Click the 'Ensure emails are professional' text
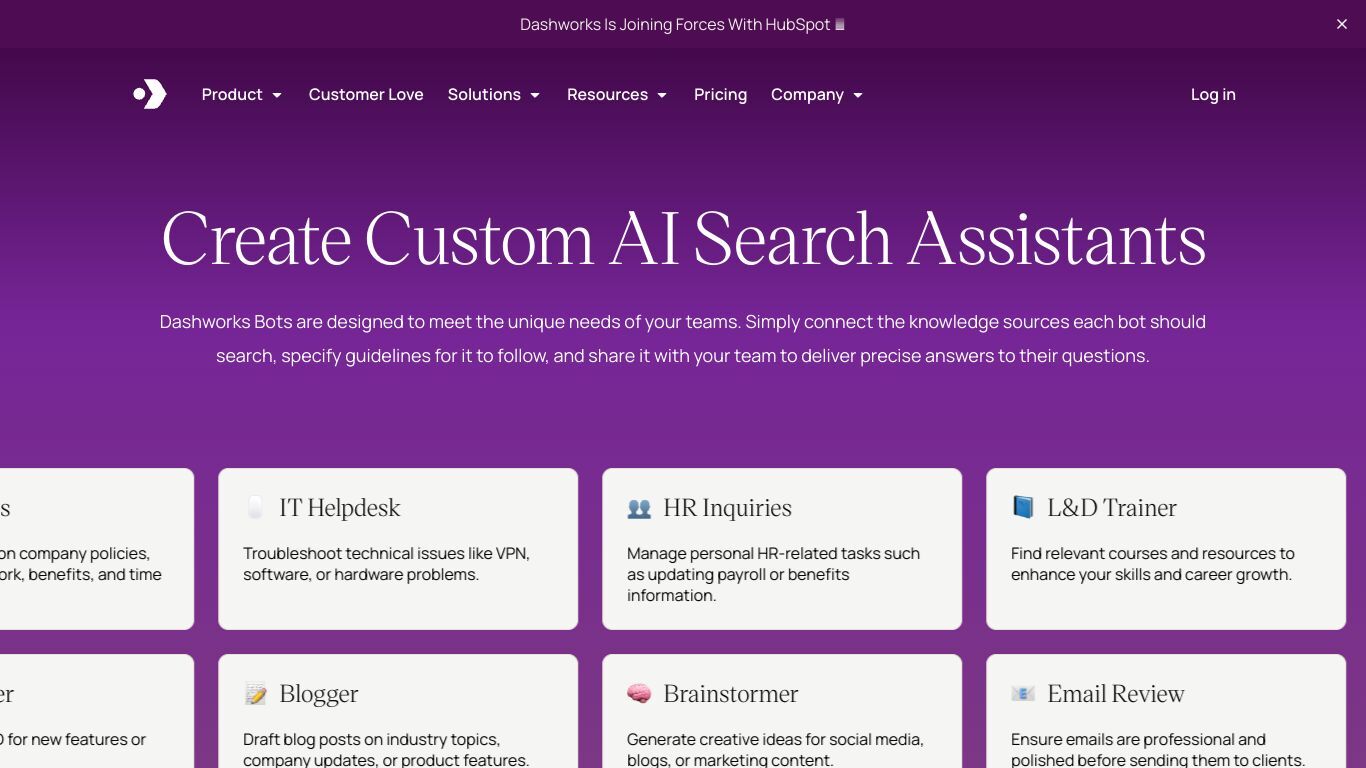 pos(1158,750)
